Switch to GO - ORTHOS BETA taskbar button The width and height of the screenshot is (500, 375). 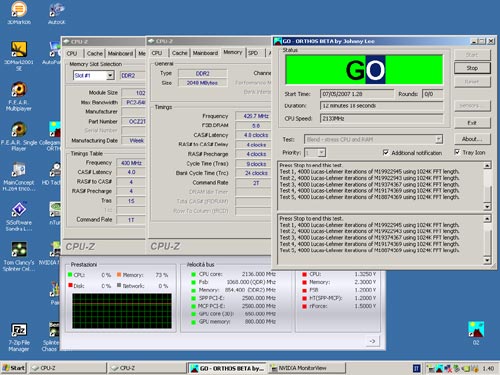[x=227, y=368]
